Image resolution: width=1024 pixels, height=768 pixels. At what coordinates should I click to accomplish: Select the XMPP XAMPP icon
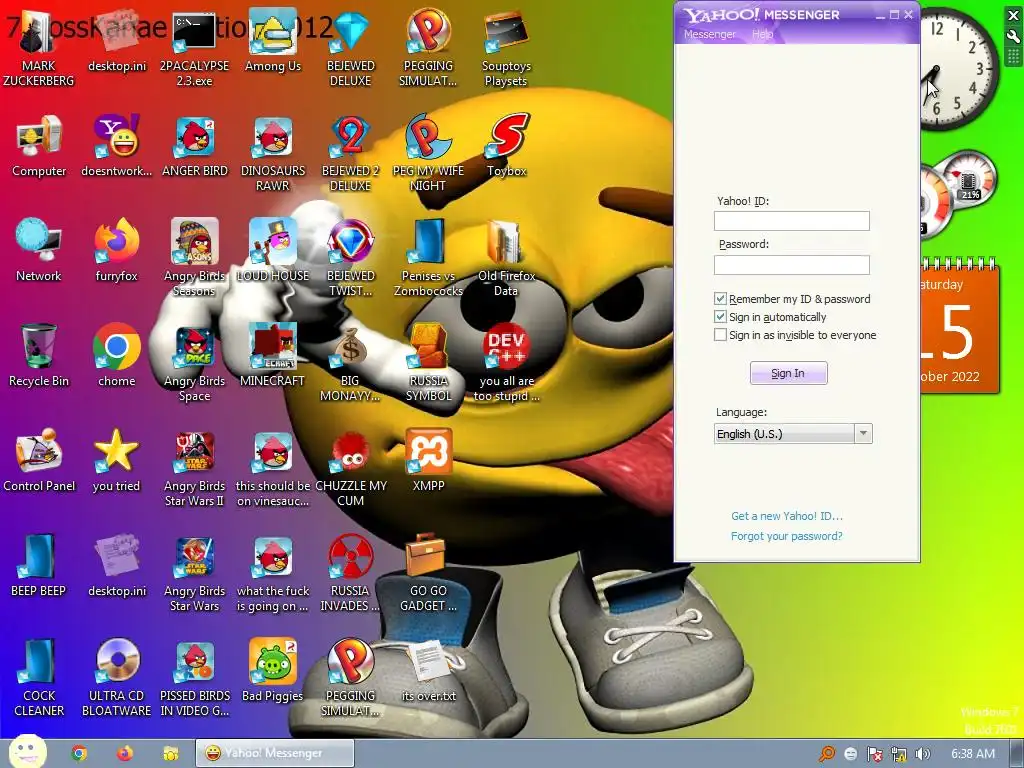tap(428, 460)
